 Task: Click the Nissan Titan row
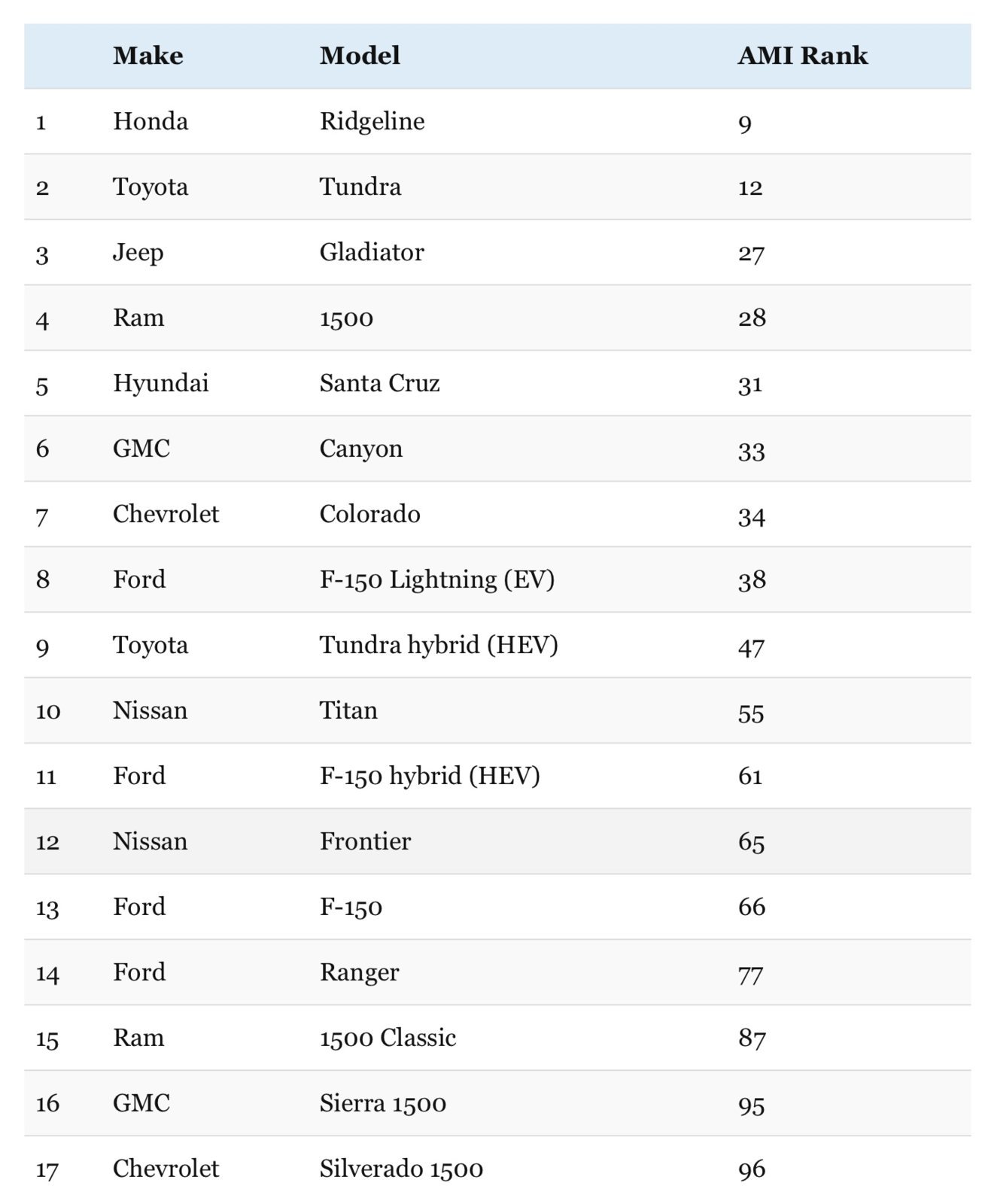[497, 710]
